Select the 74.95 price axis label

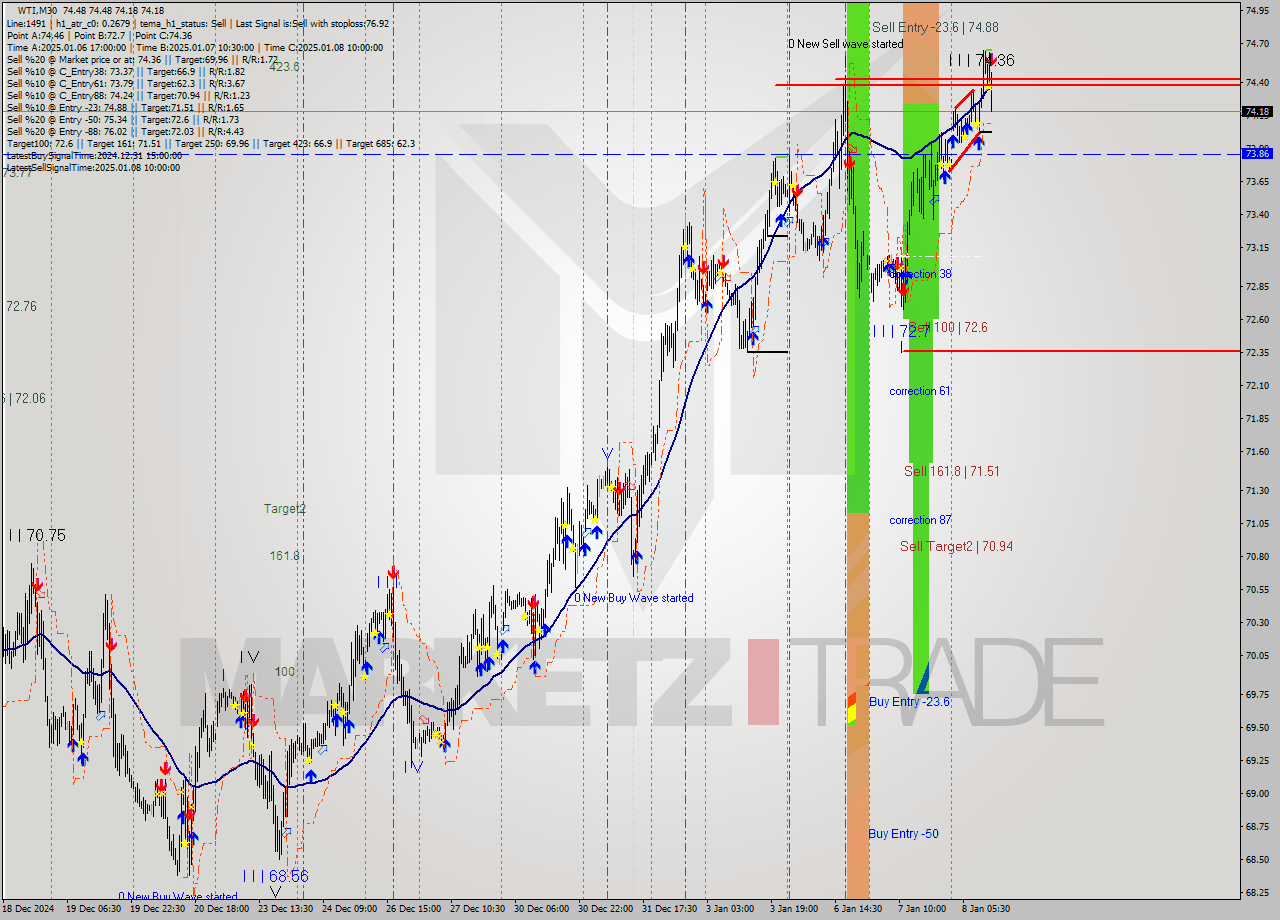[x=1257, y=11]
